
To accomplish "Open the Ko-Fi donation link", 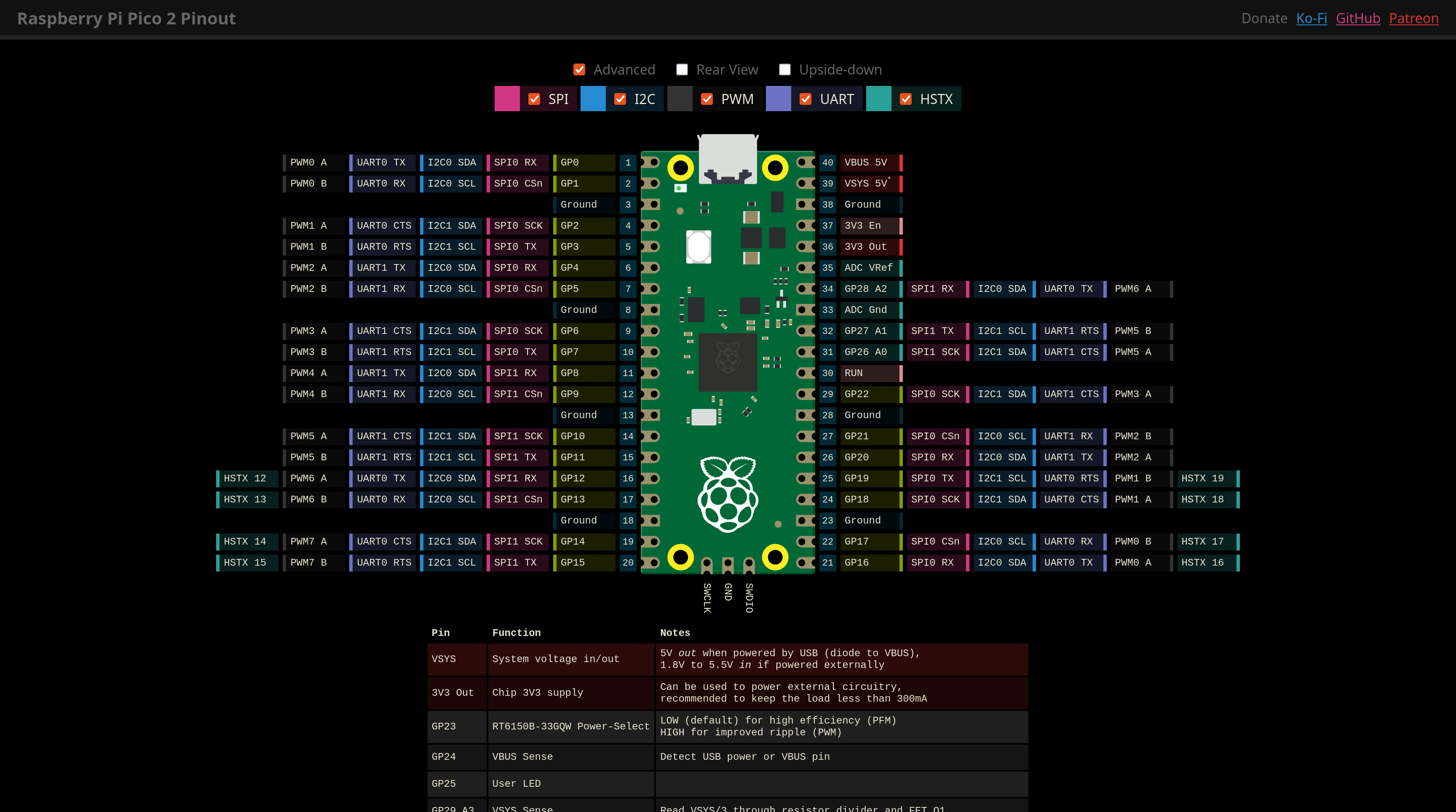I will click(x=1311, y=18).
